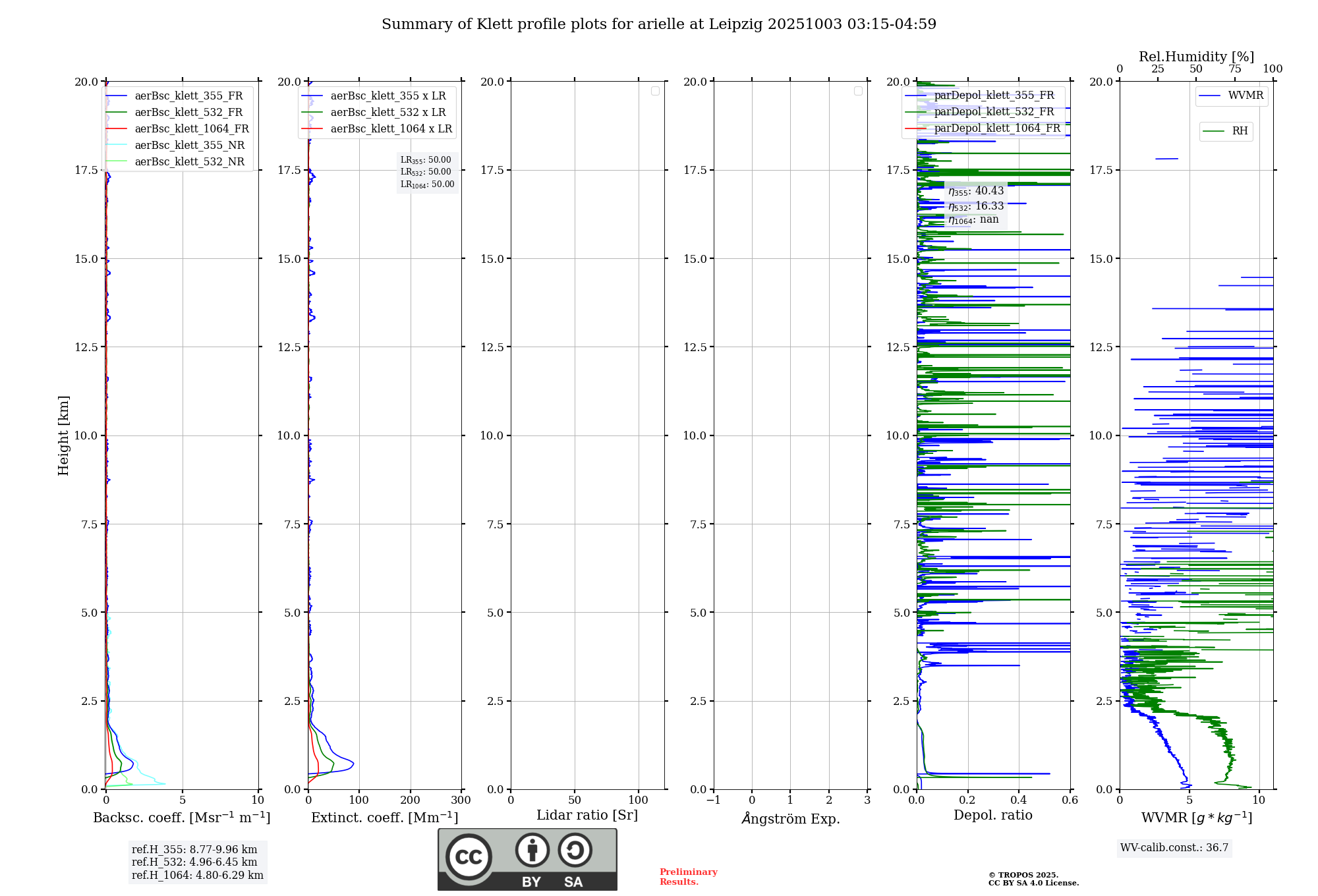Click the Rel.Humidity [%] top axis label
The height and width of the screenshot is (896, 1318).
point(1196,57)
